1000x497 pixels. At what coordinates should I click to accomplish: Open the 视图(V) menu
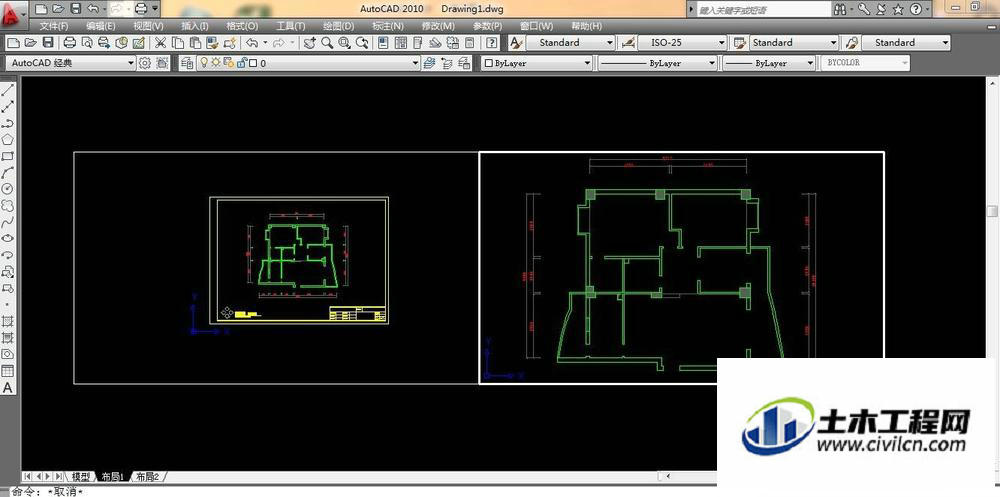149,26
